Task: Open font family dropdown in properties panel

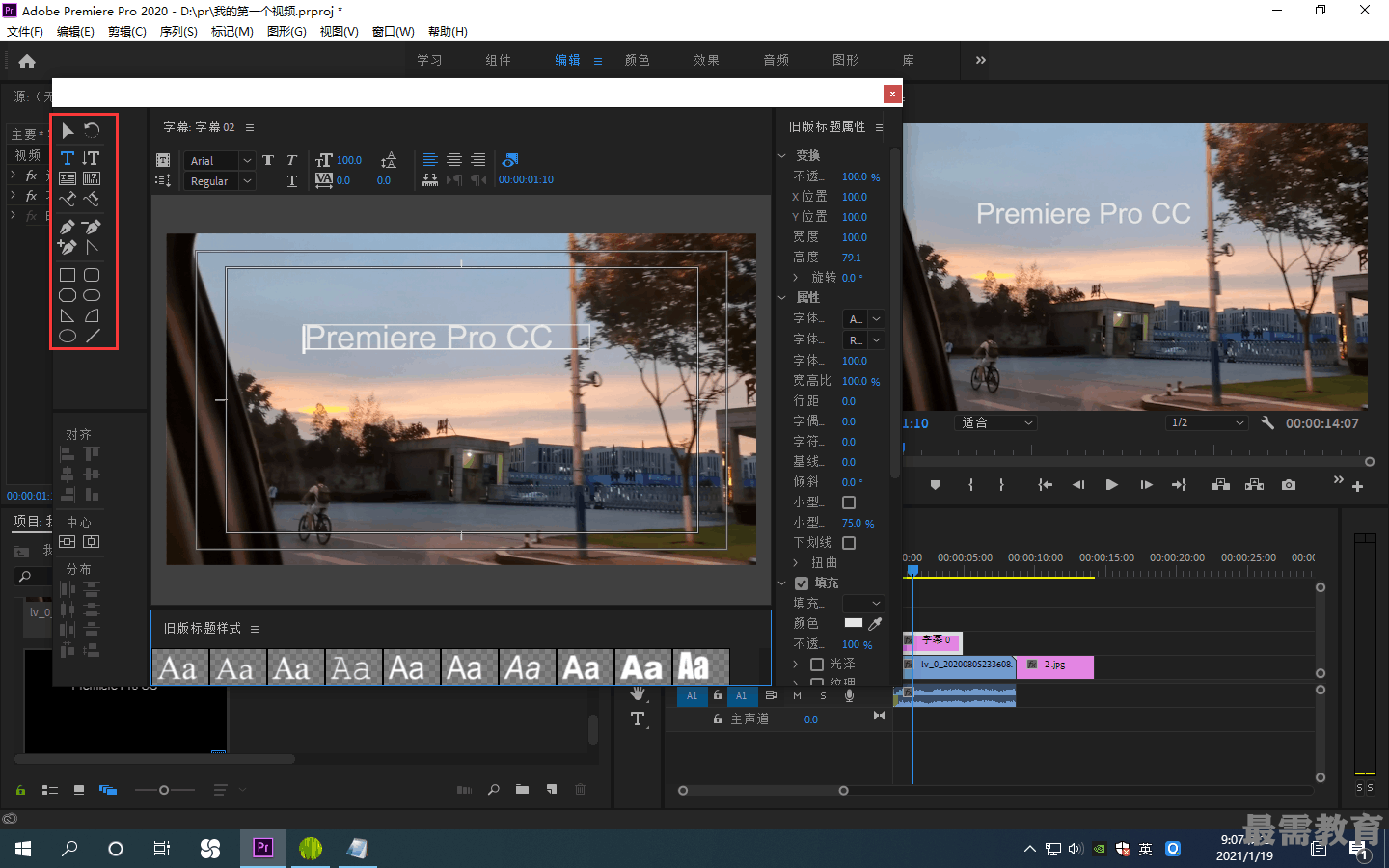Action: coord(863,319)
